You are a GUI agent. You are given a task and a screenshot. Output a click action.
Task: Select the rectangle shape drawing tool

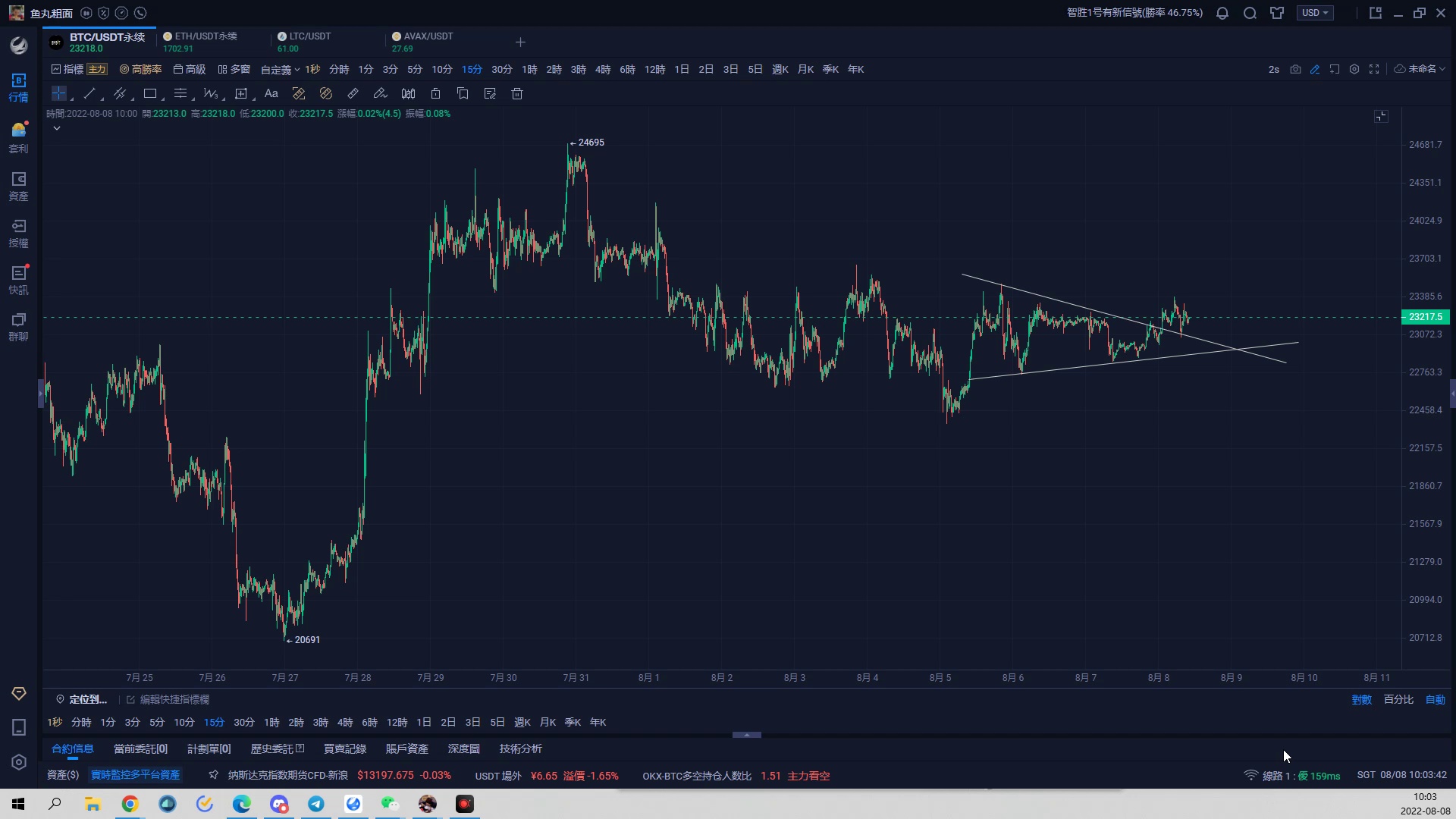pos(150,93)
